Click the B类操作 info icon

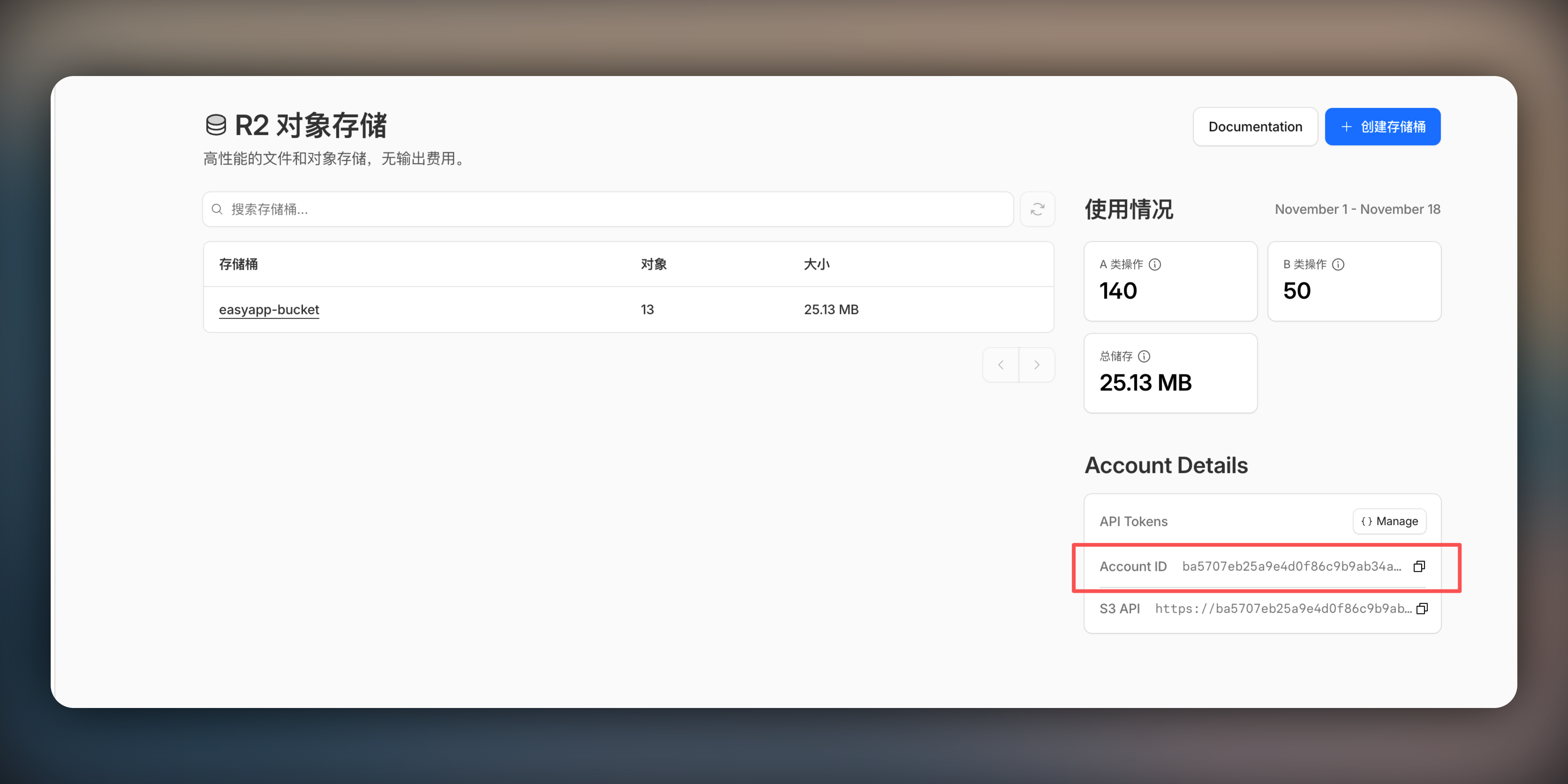pos(1338,264)
